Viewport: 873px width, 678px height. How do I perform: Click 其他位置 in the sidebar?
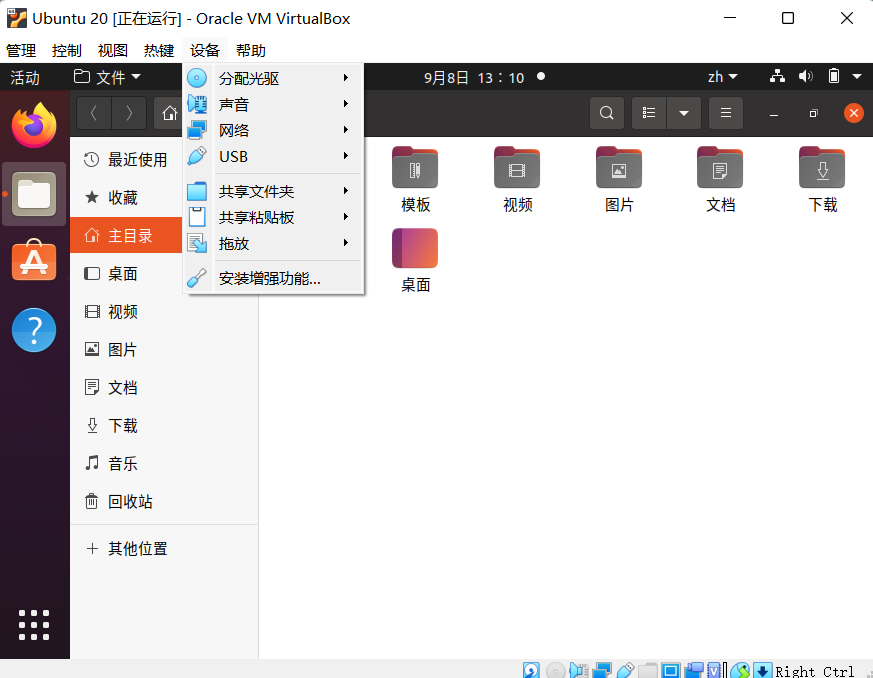(x=136, y=548)
